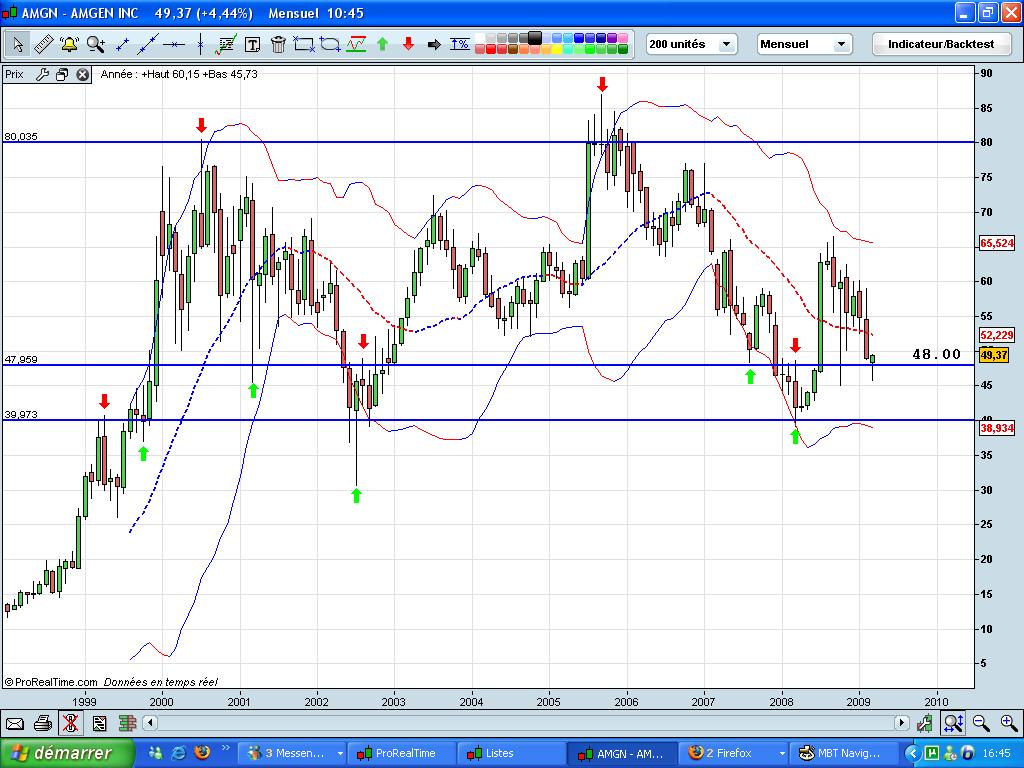
Task: Click the 49,37 current price tag
Action: coord(994,355)
